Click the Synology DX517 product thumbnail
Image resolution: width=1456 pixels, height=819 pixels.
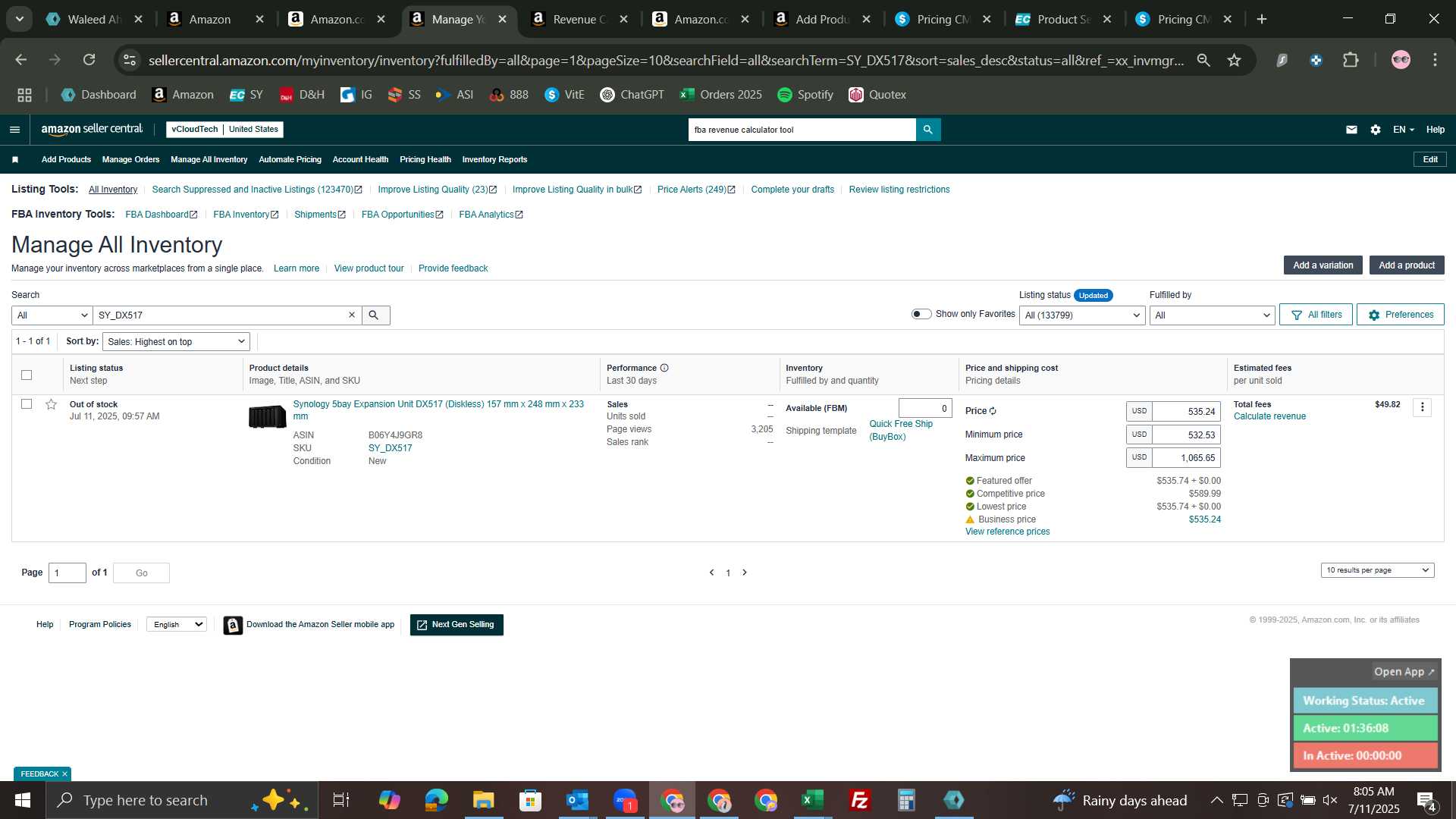[267, 416]
